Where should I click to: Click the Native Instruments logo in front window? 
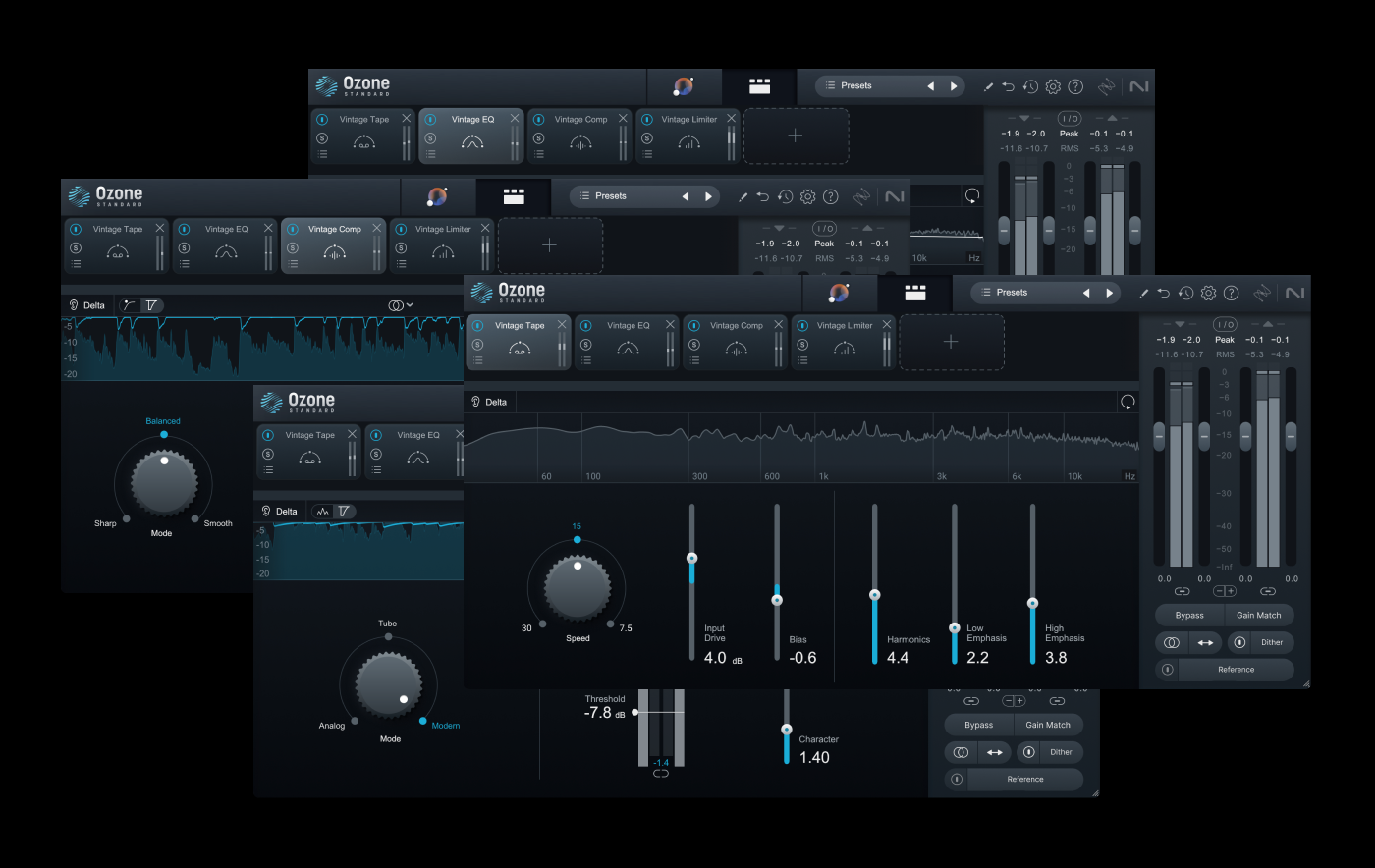1294,293
